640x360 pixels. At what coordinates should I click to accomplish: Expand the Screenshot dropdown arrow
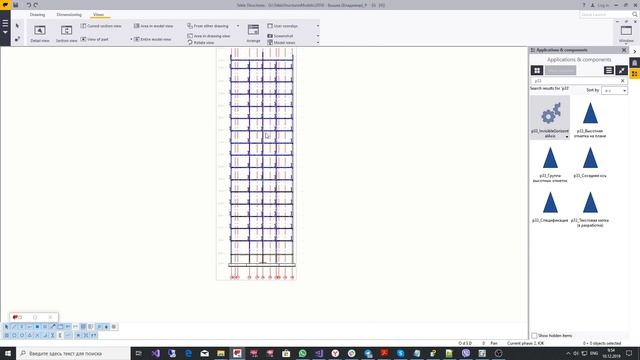coord(318,36)
